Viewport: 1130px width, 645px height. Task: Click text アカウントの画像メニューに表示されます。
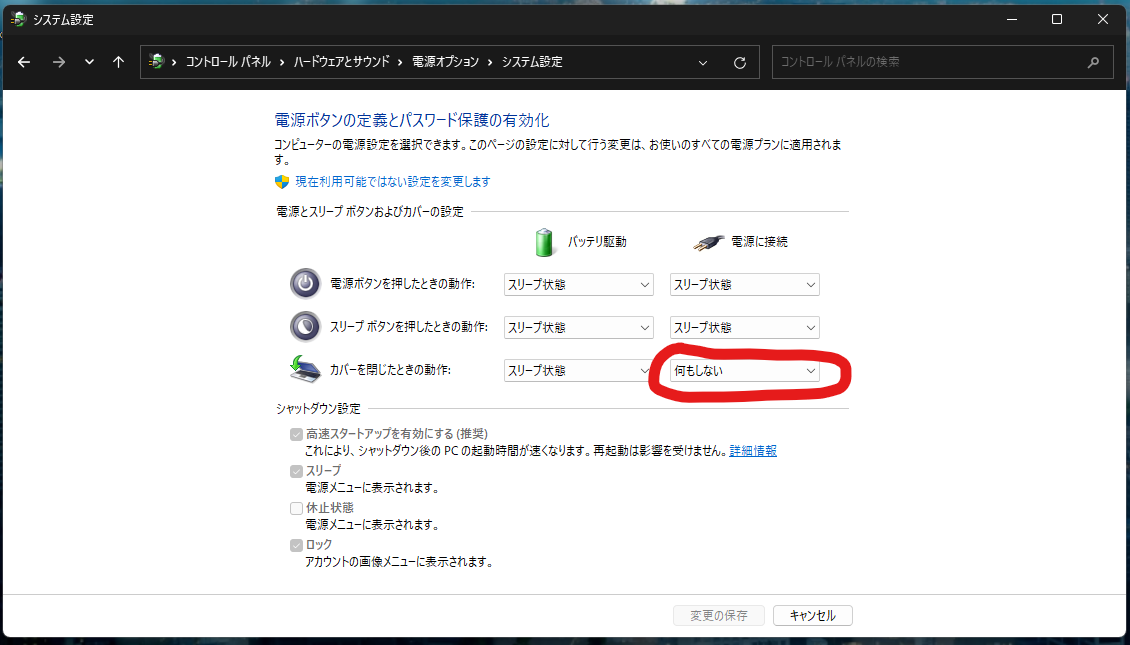tap(399, 562)
